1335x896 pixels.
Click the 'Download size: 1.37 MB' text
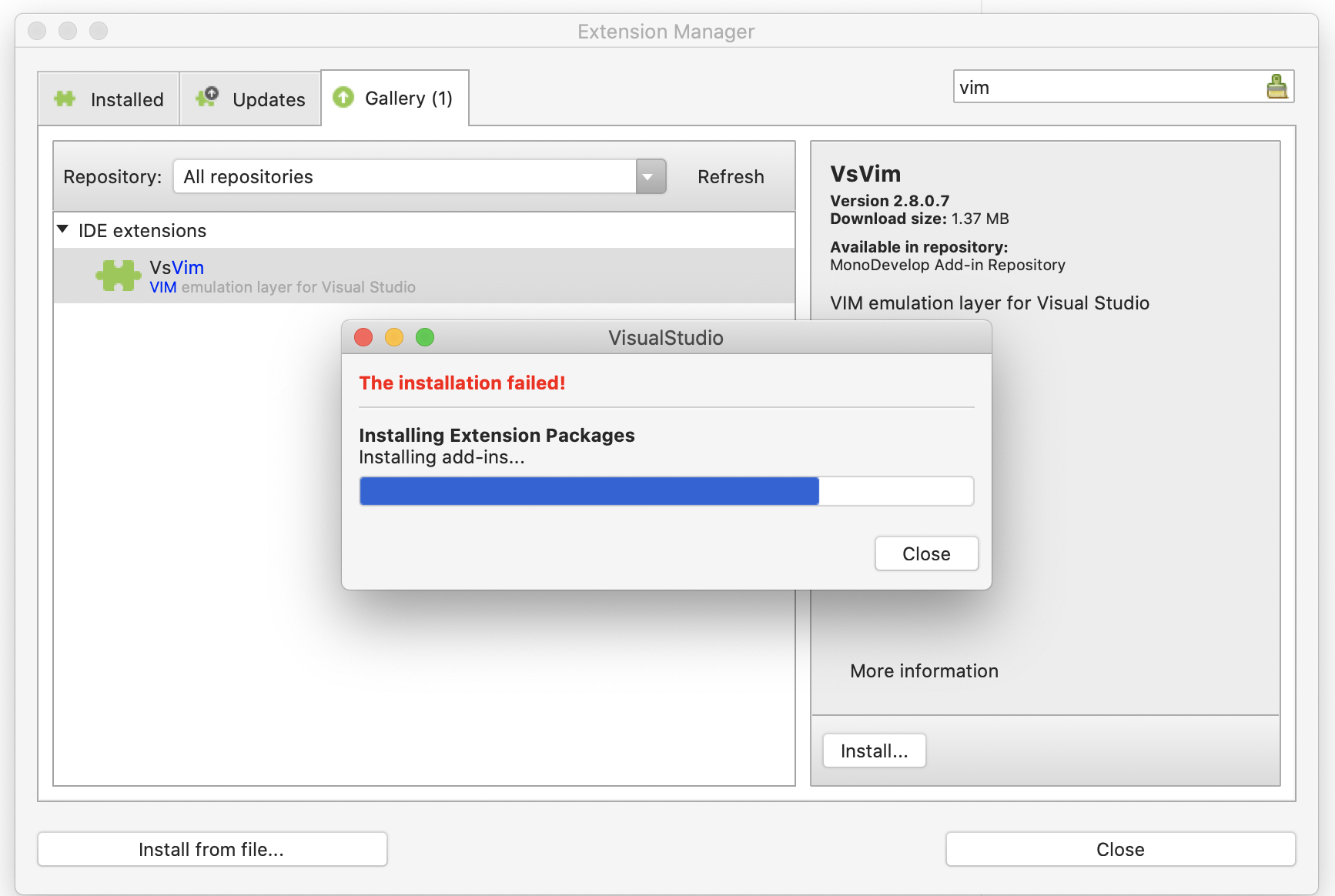[919, 219]
